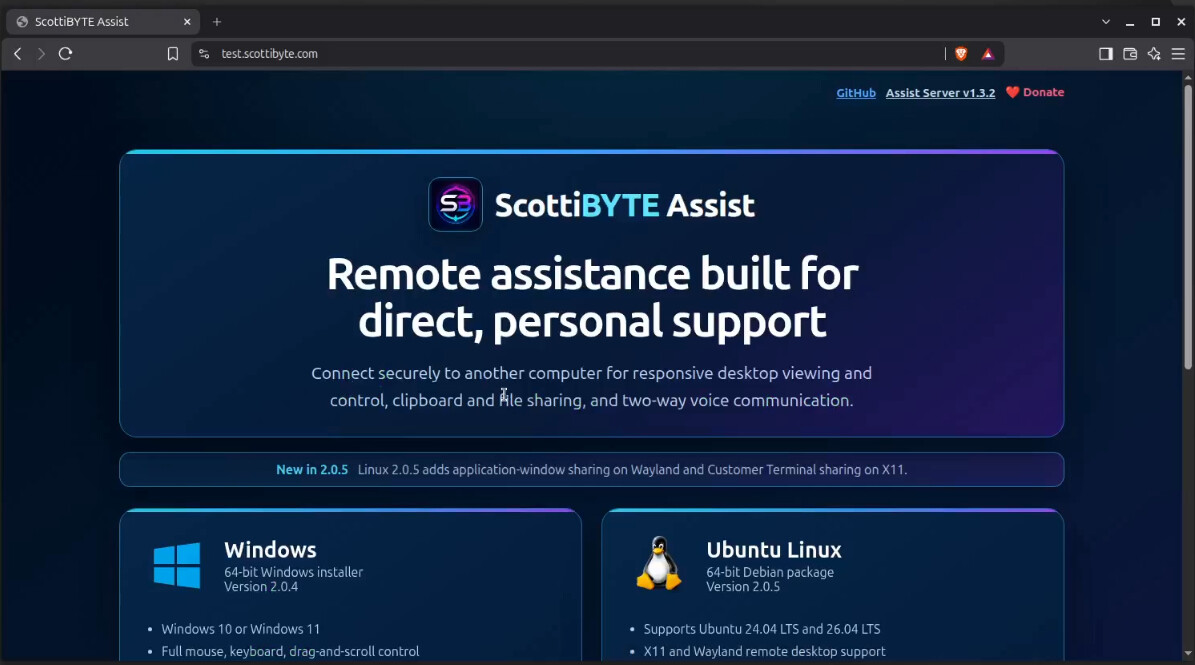Maximize the browser window
Viewport: 1195px width, 665px height.
click(1155, 22)
